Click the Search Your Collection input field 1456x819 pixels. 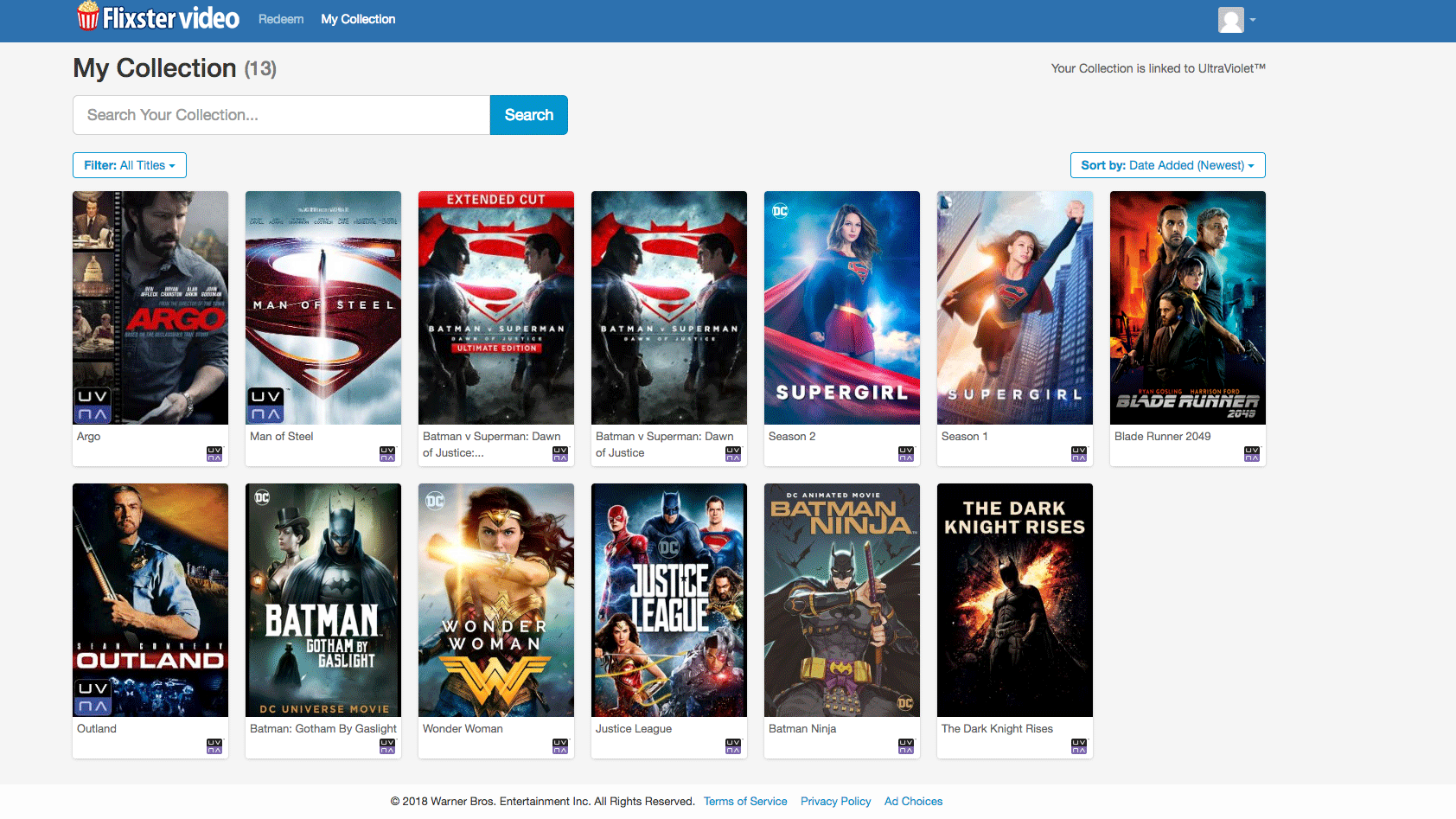(281, 114)
